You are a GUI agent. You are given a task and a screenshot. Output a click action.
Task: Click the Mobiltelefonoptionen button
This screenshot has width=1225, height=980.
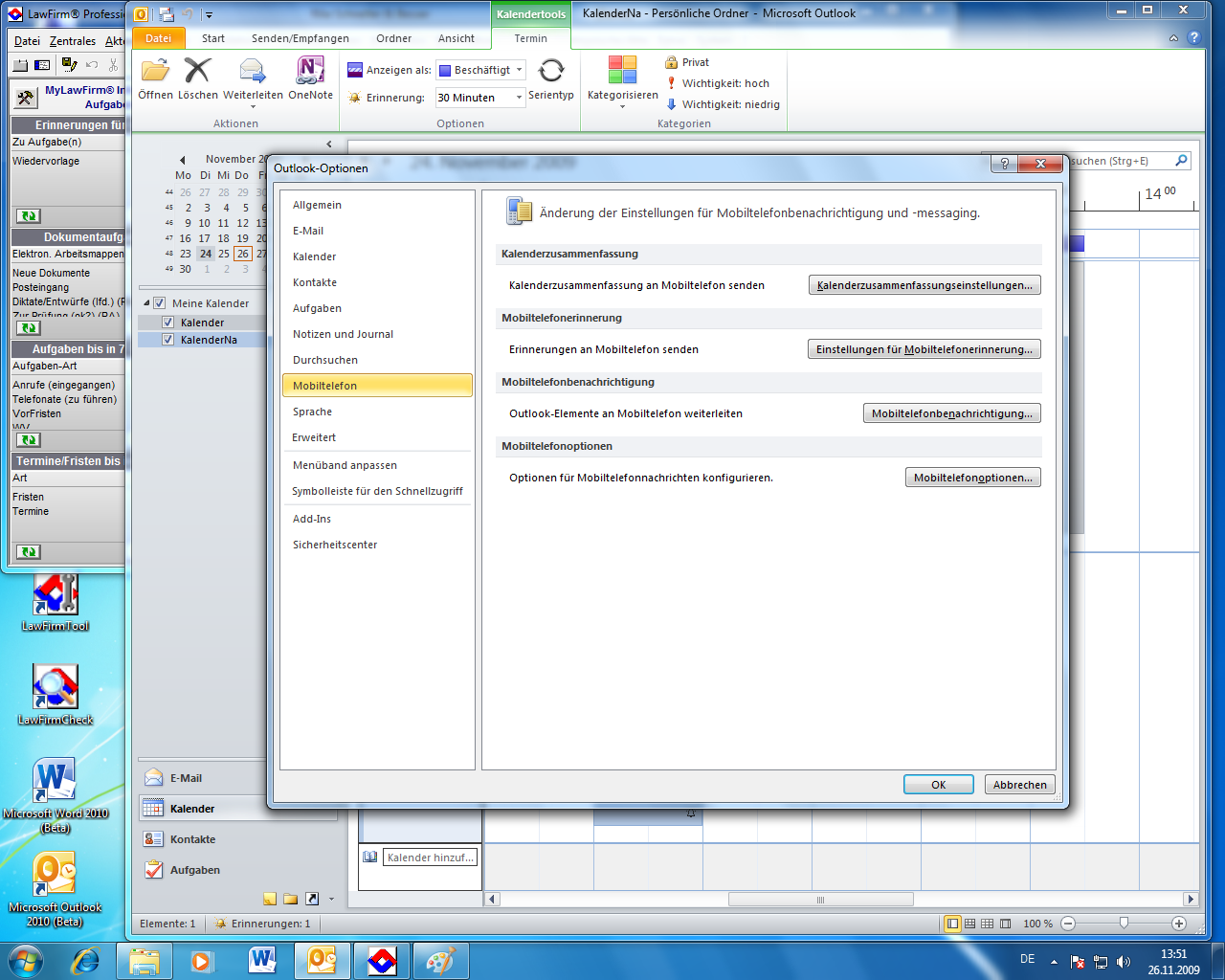click(972, 478)
